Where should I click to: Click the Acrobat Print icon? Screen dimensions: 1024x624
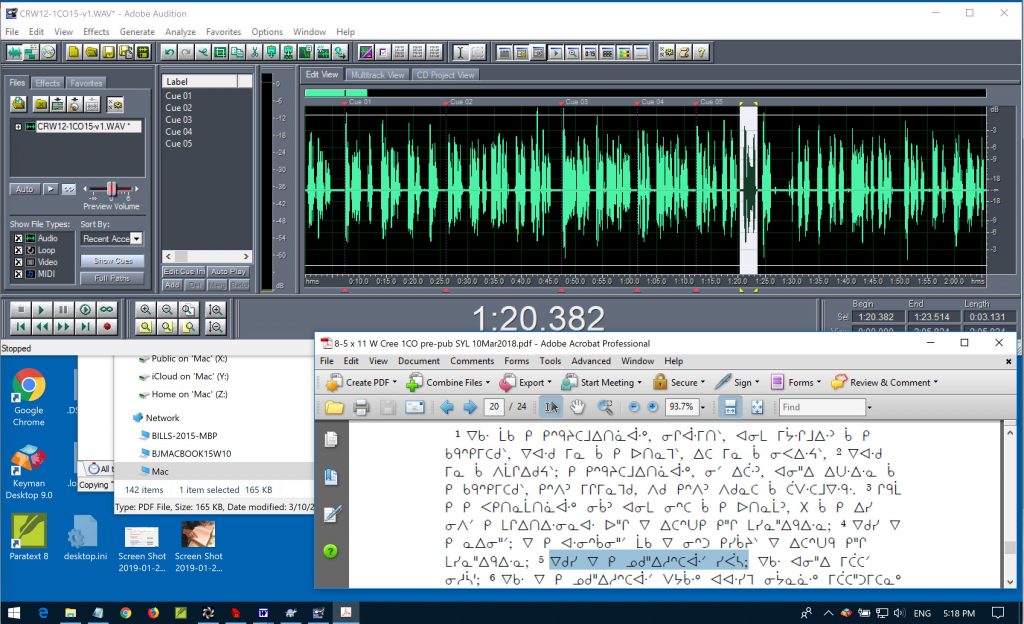(x=361, y=407)
